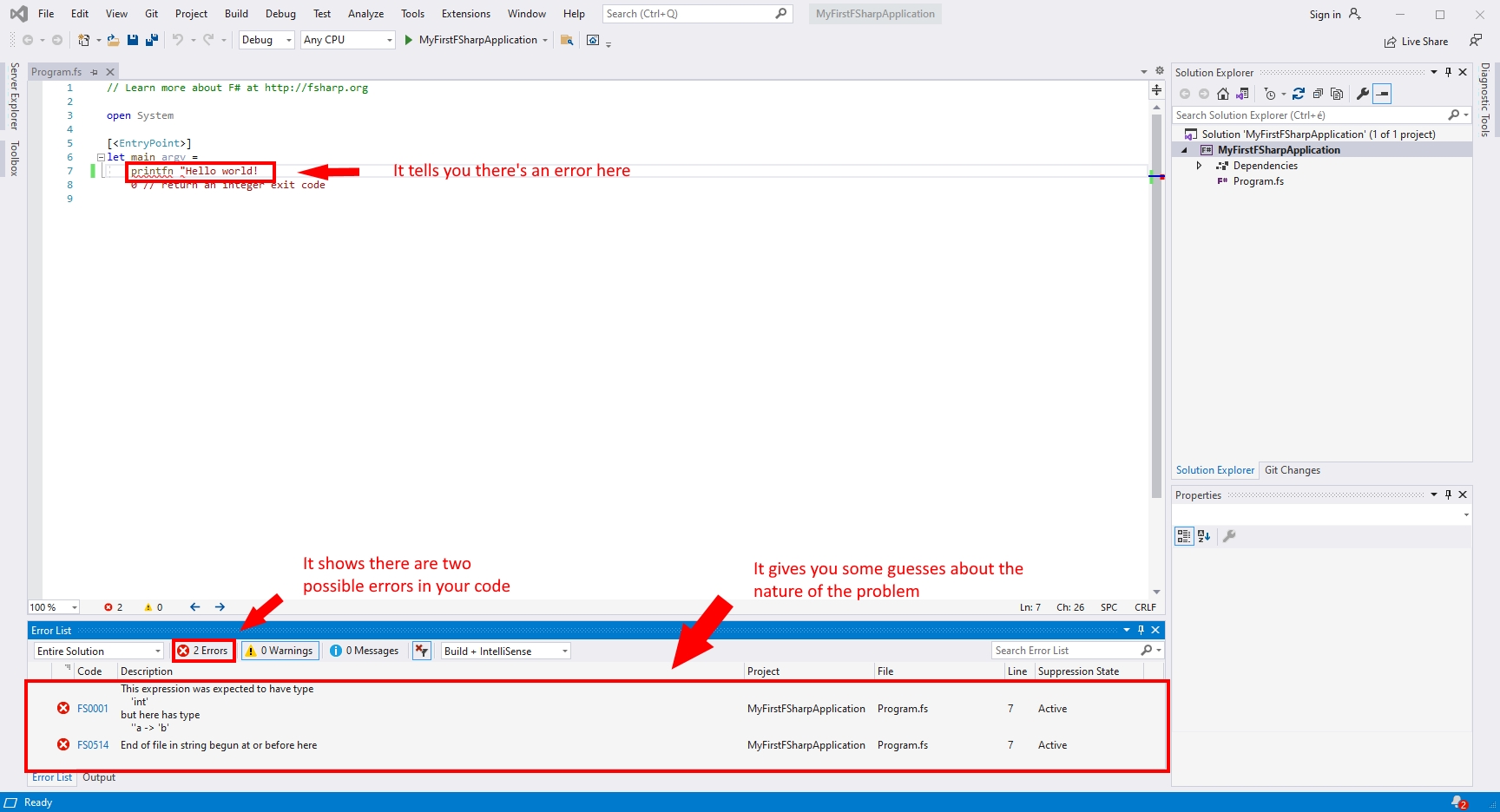Open the FS0001 error code link

93,709
